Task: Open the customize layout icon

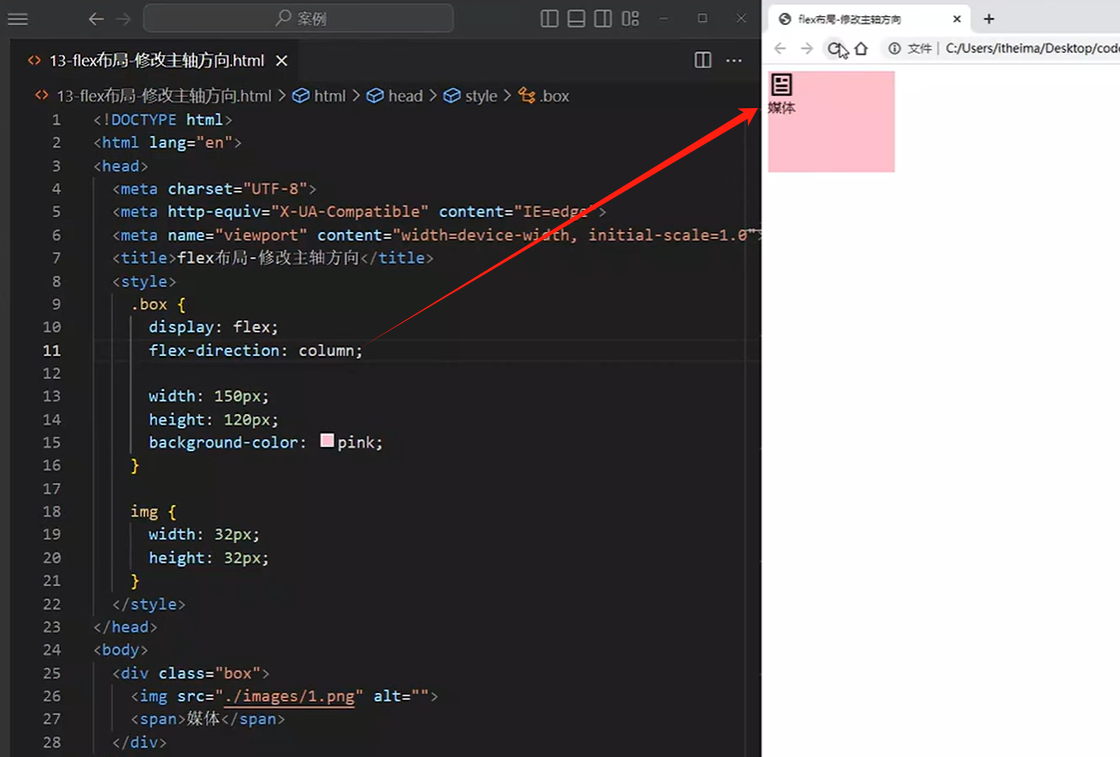Action: coord(630,19)
